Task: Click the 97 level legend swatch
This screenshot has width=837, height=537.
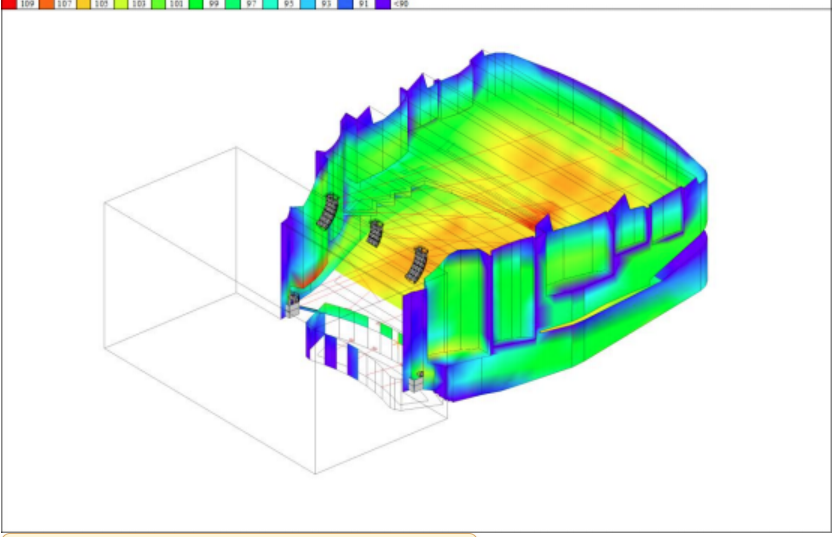Action: [x=232, y=4]
